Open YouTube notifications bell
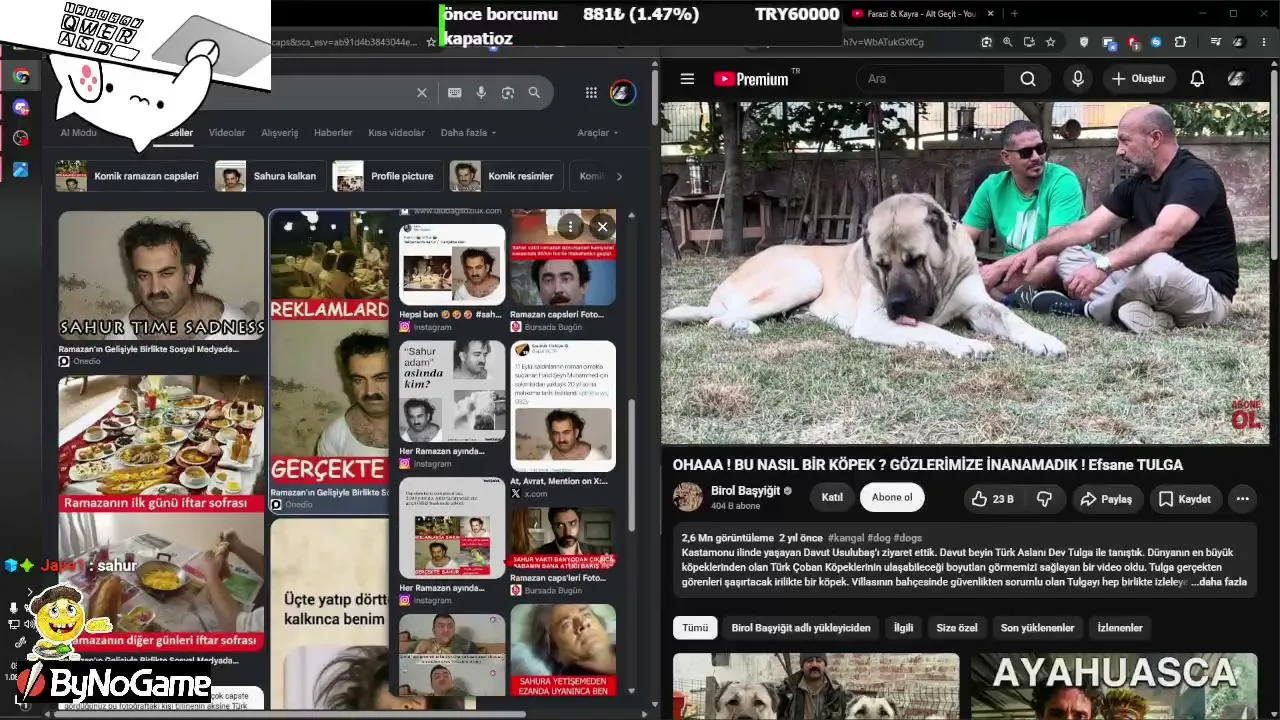 (1197, 79)
